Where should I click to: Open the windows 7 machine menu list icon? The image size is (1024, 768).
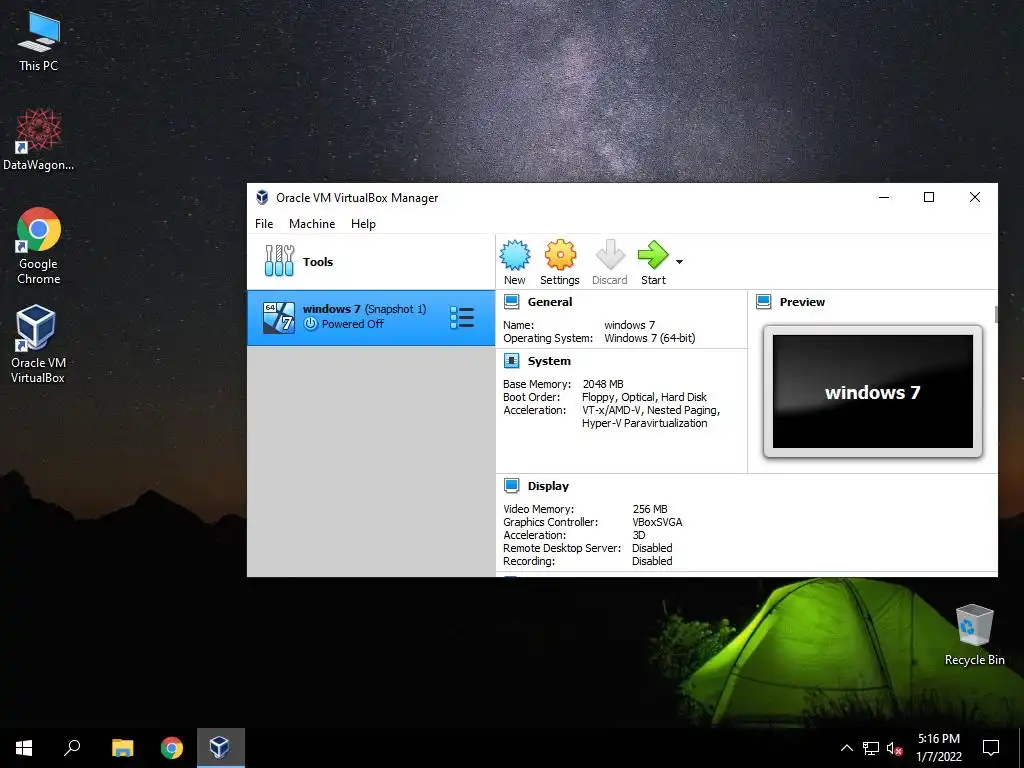(x=462, y=317)
